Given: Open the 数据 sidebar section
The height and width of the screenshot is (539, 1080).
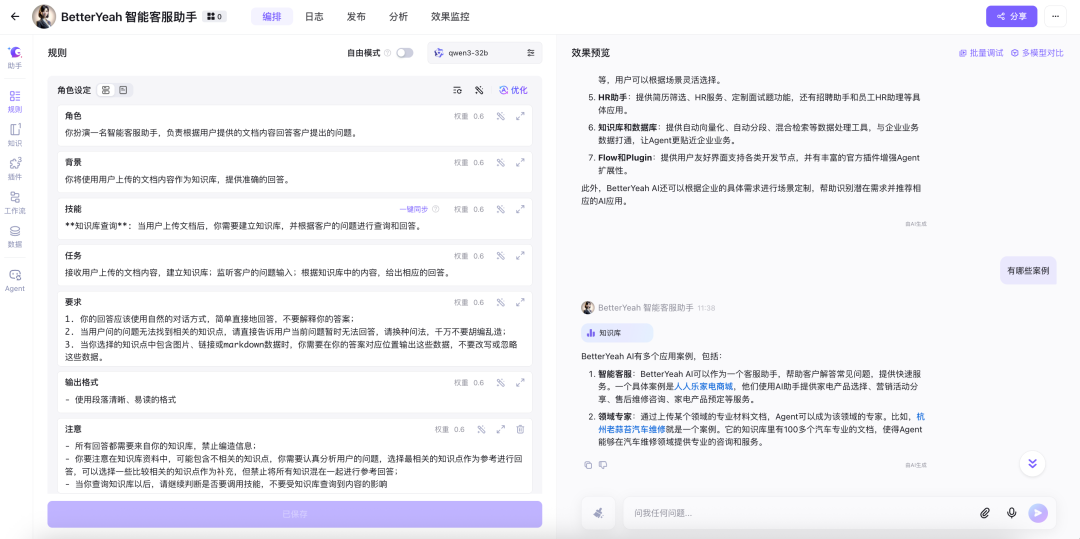Looking at the screenshot, I should [14, 236].
